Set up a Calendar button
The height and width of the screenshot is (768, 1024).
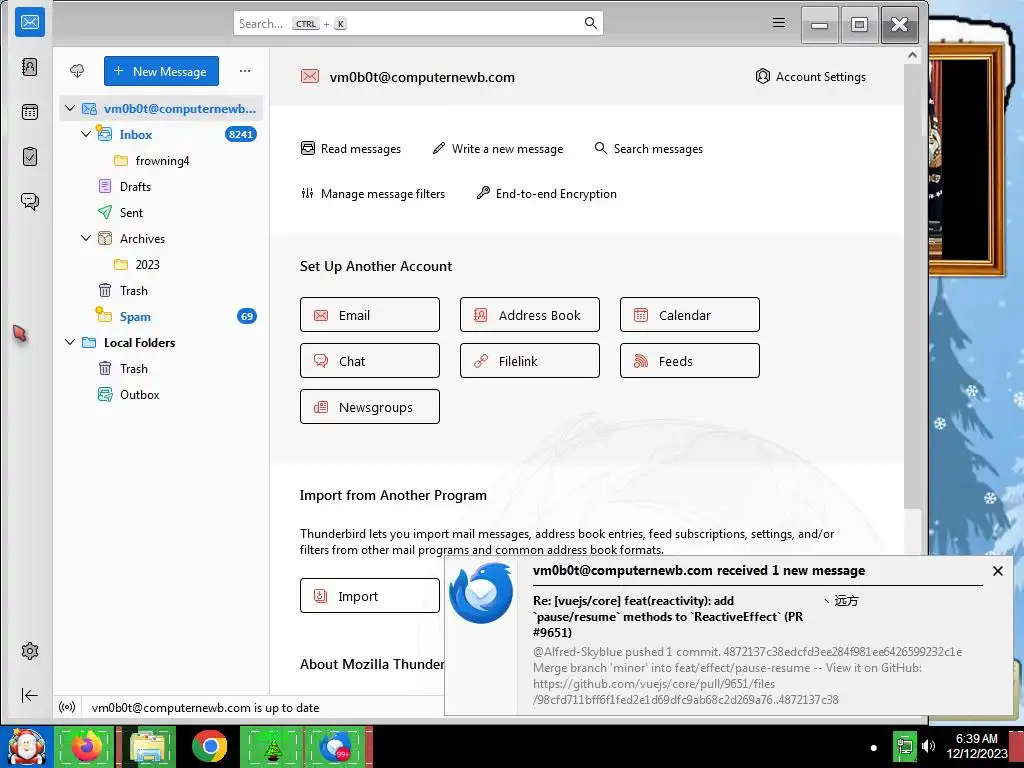click(690, 315)
